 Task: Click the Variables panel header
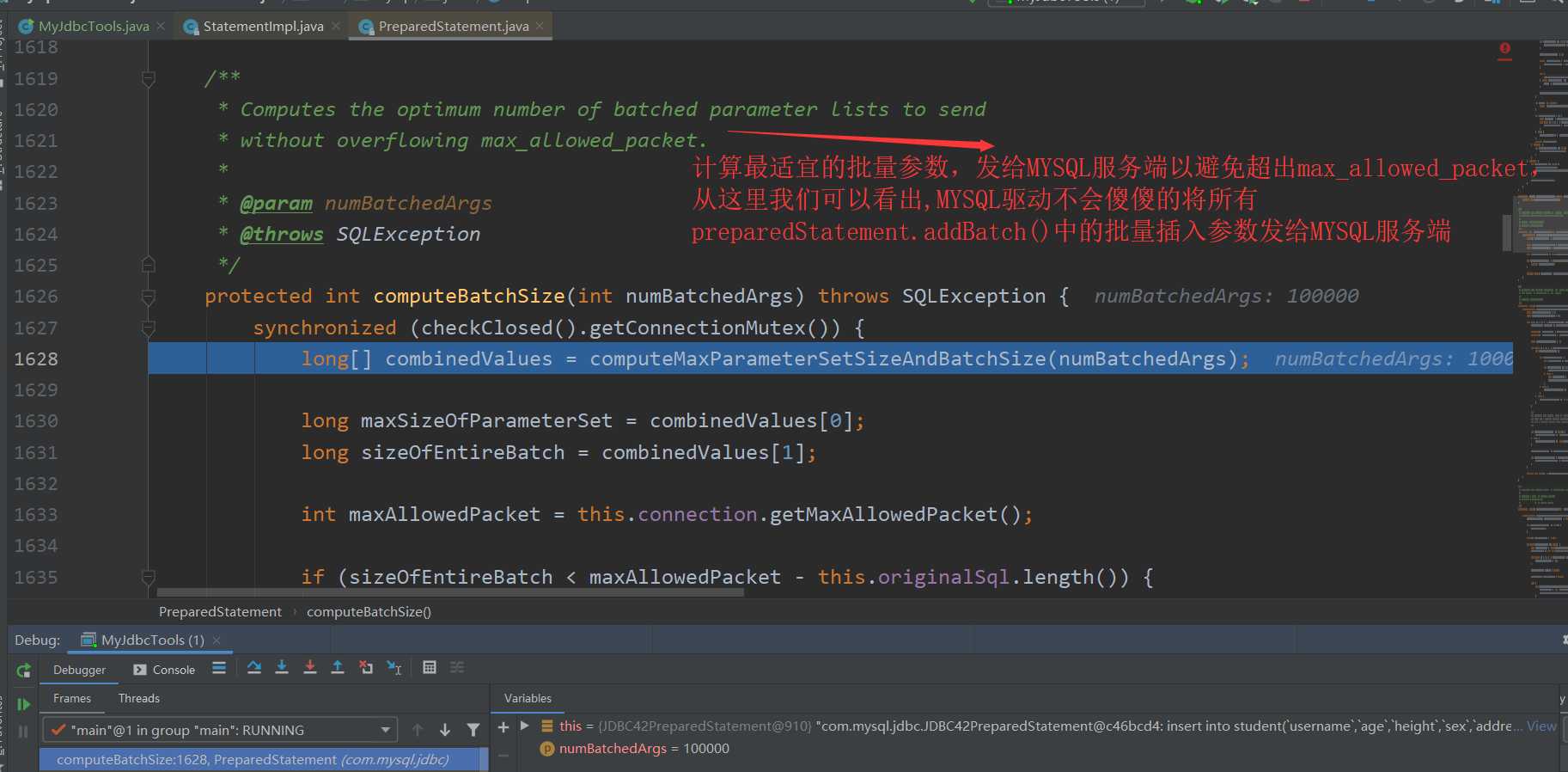point(528,698)
